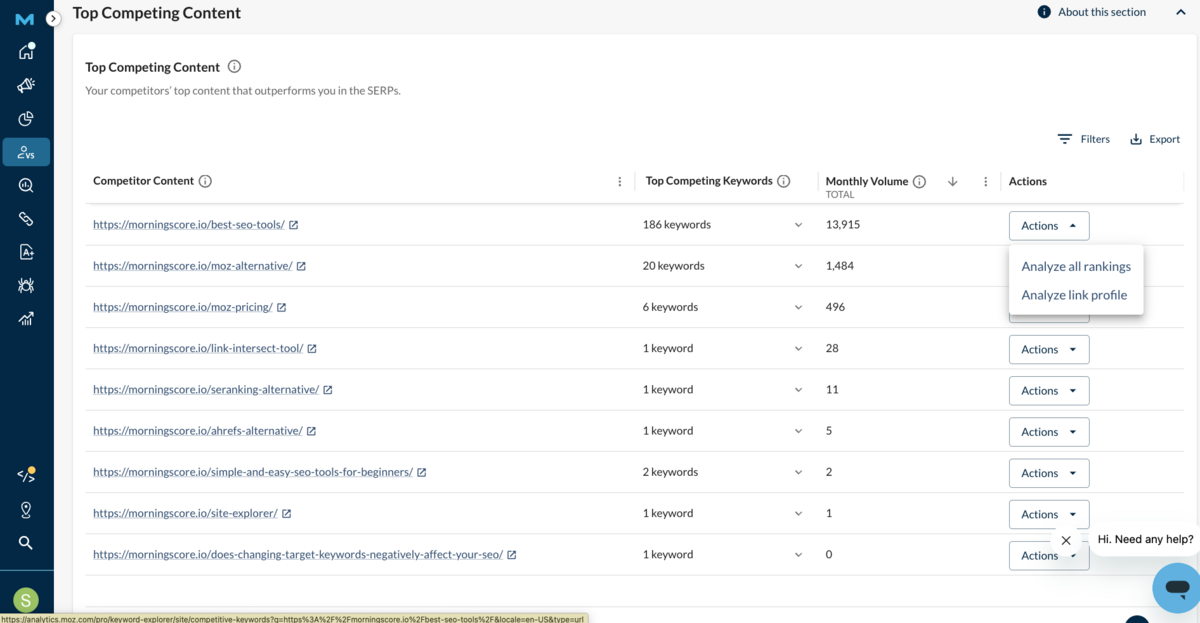1200x623 pixels.
Task: Open external link icon for best-seo-tools
Action: point(294,225)
